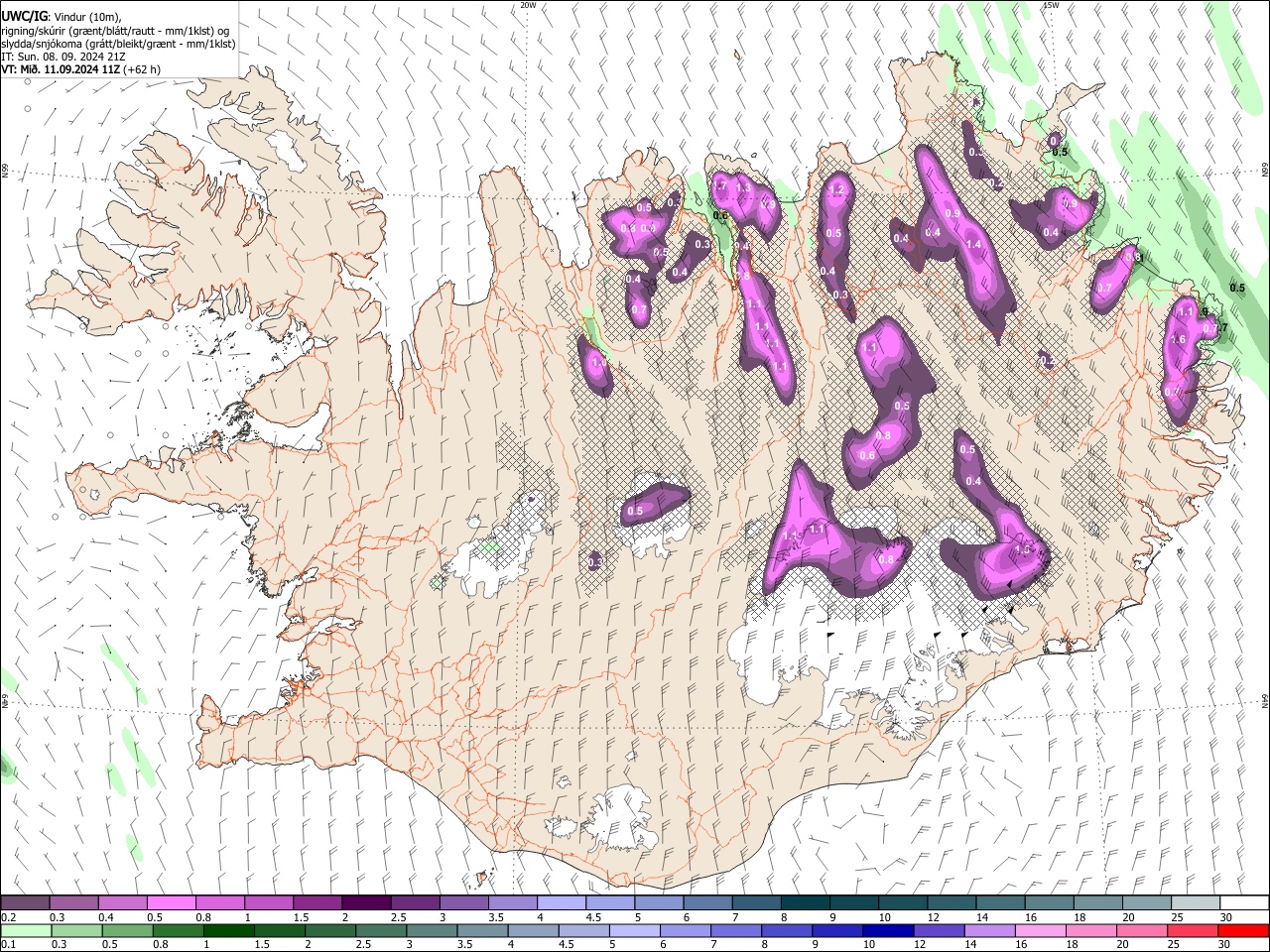Viewport: 1270px width, 952px height.
Task: Select the upper legend swatch labeled 6
Action: point(707,903)
